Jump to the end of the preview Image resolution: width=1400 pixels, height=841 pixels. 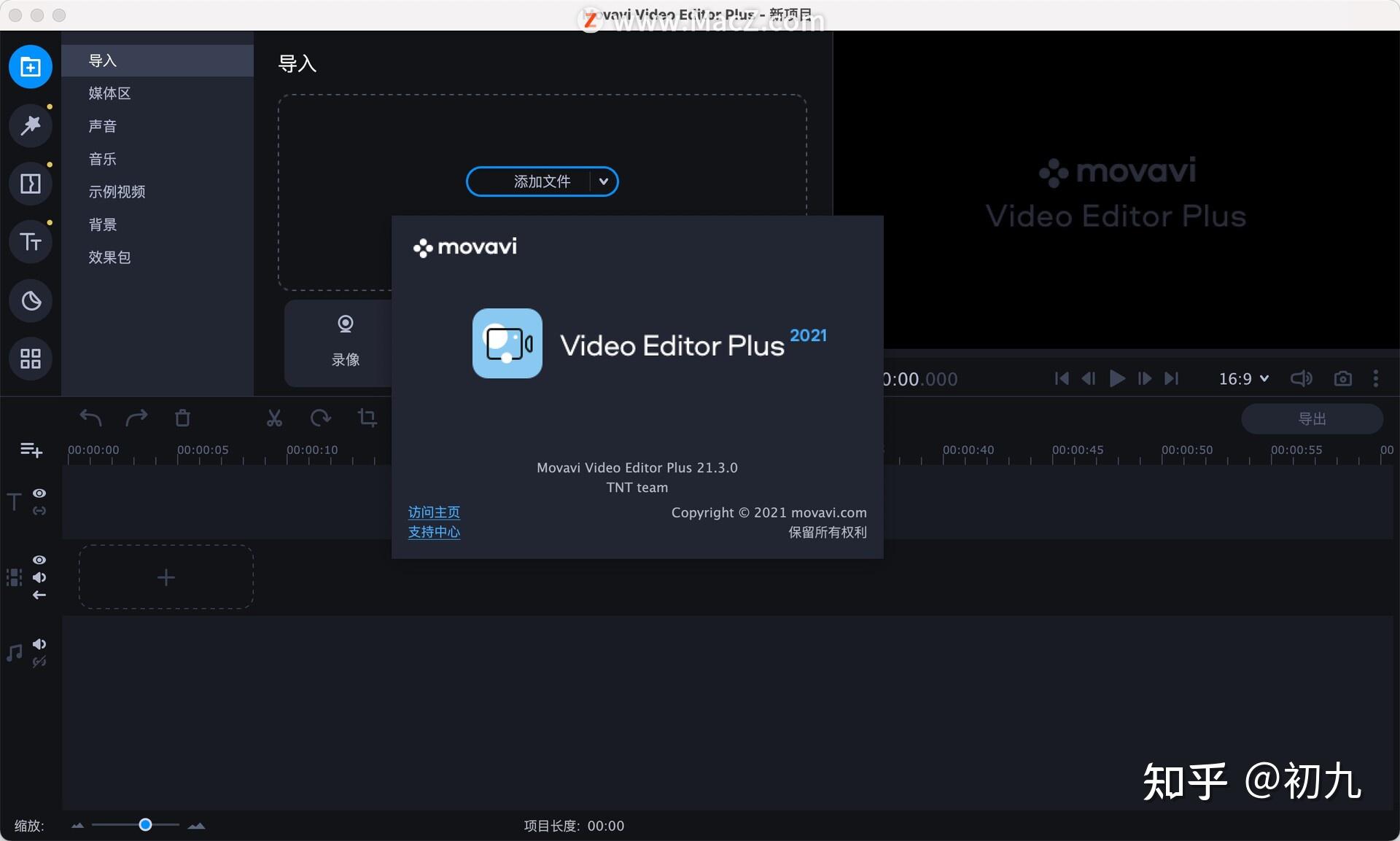point(1171,378)
